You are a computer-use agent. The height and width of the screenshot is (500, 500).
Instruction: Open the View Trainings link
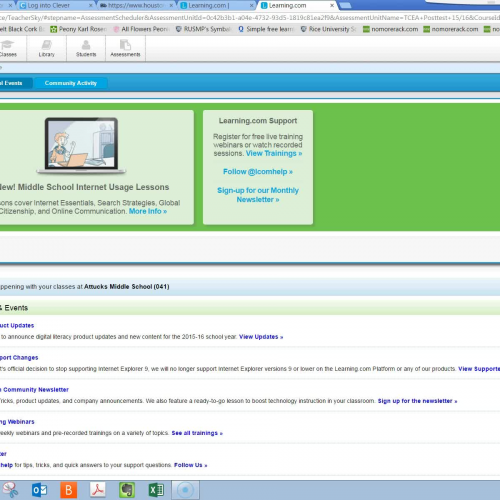point(274,153)
